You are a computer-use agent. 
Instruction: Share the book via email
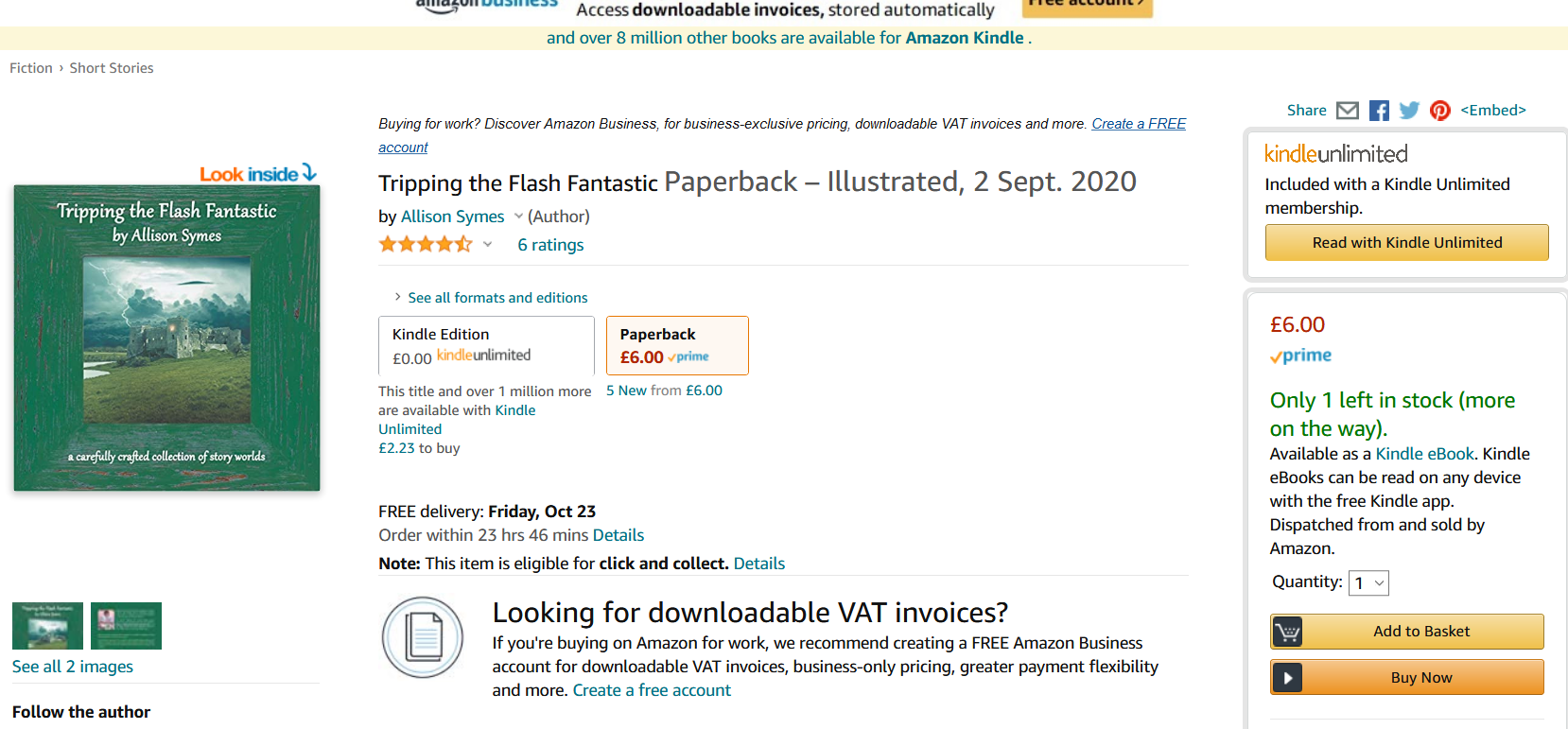(x=1347, y=110)
